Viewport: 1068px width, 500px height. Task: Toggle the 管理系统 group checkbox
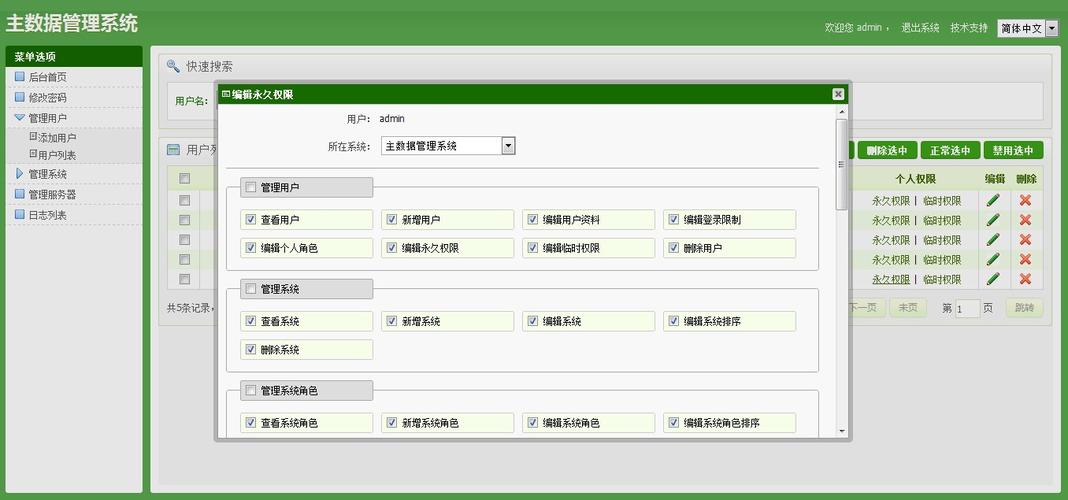250,289
